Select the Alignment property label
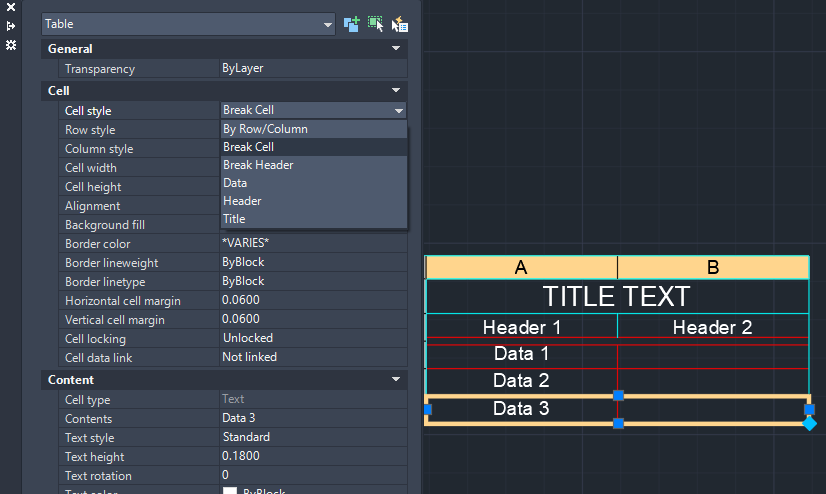The height and width of the screenshot is (494, 826). (x=92, y=206)
